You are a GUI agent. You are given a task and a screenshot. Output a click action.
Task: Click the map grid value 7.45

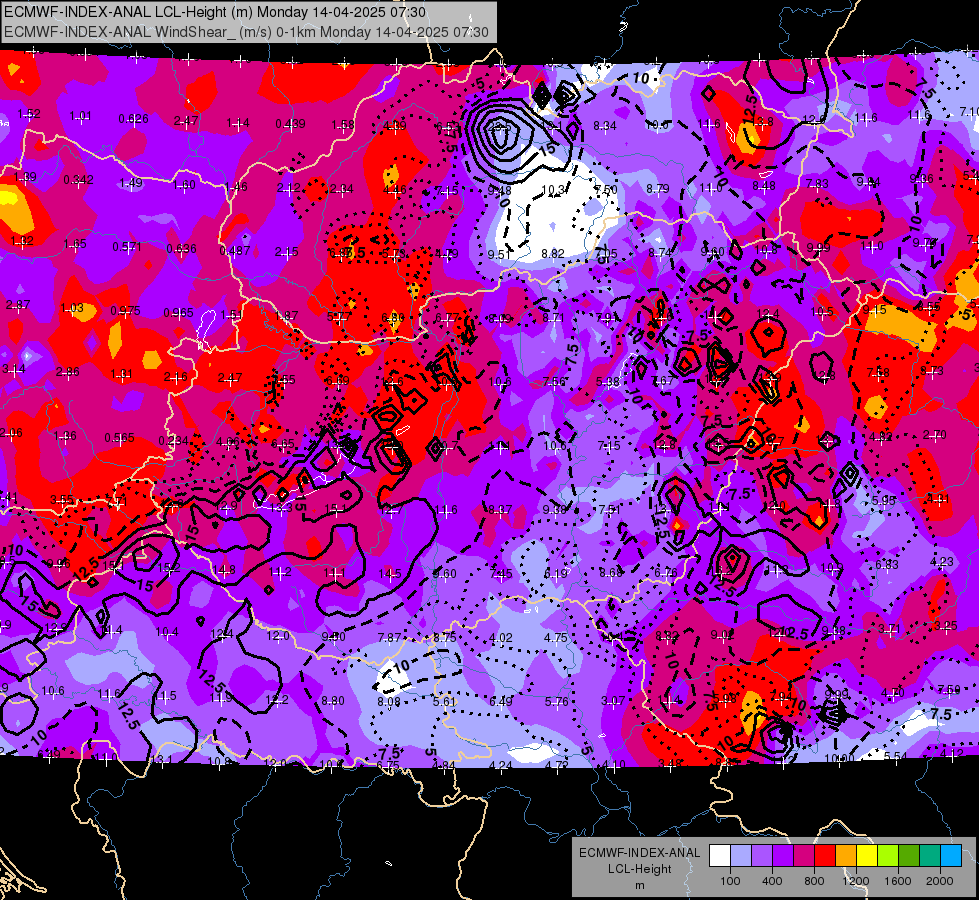pos(500,573)
